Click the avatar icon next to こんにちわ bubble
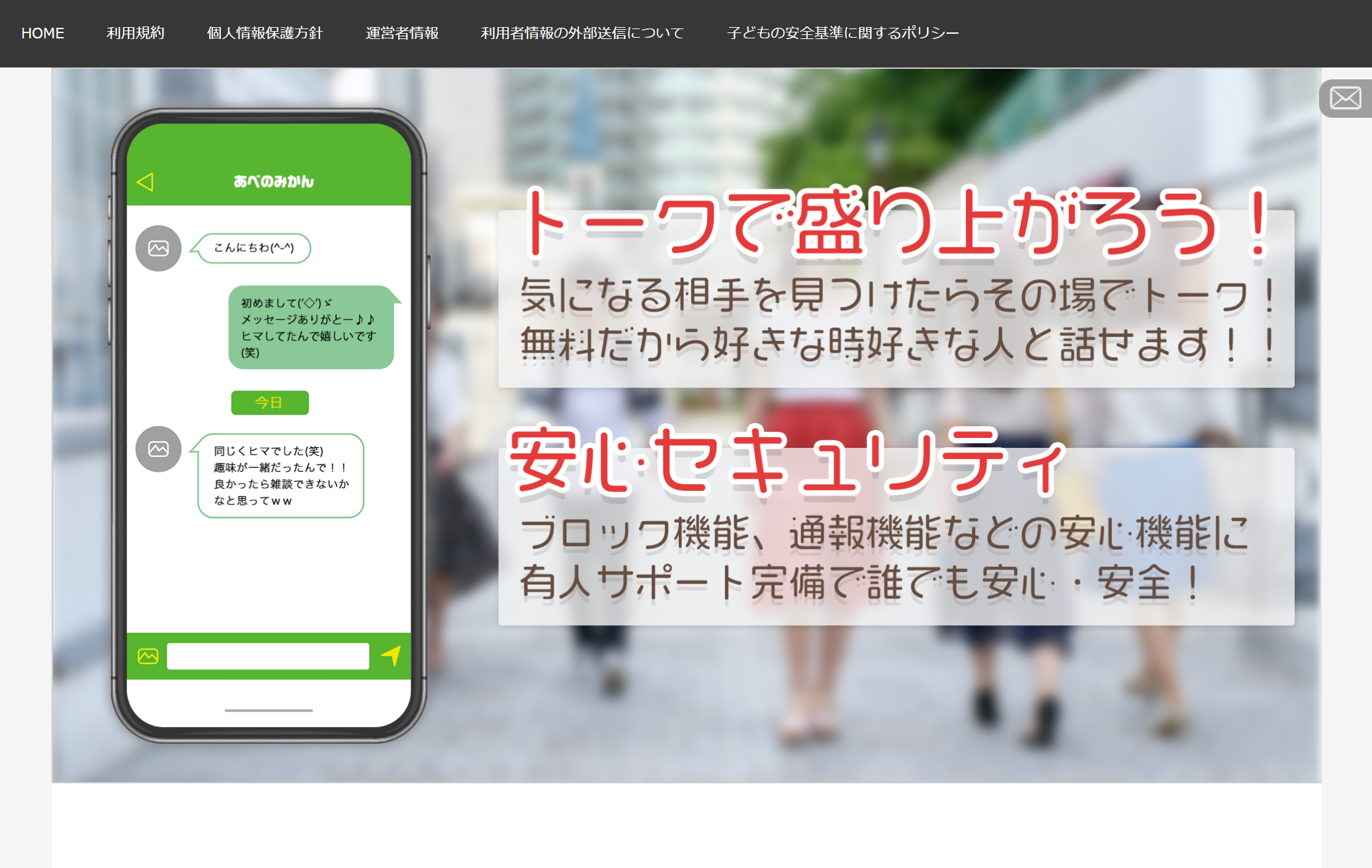This screenshot has height=868, width=1372. (158, 249)
